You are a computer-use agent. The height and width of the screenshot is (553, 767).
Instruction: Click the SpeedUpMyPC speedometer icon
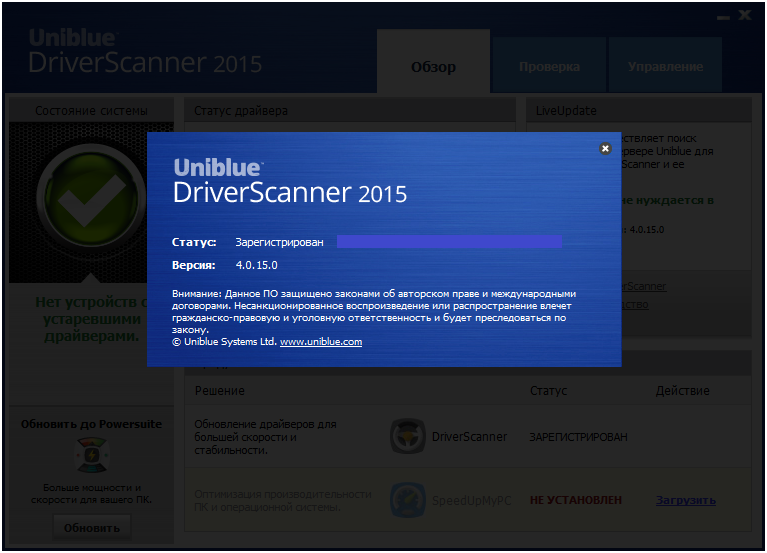click(407, 500)
